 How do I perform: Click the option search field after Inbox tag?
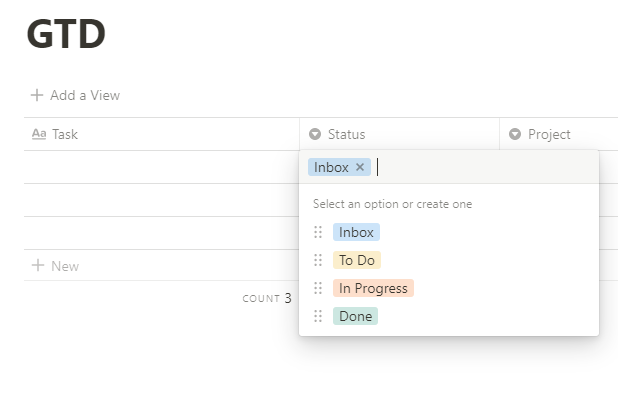click(480, 168)
